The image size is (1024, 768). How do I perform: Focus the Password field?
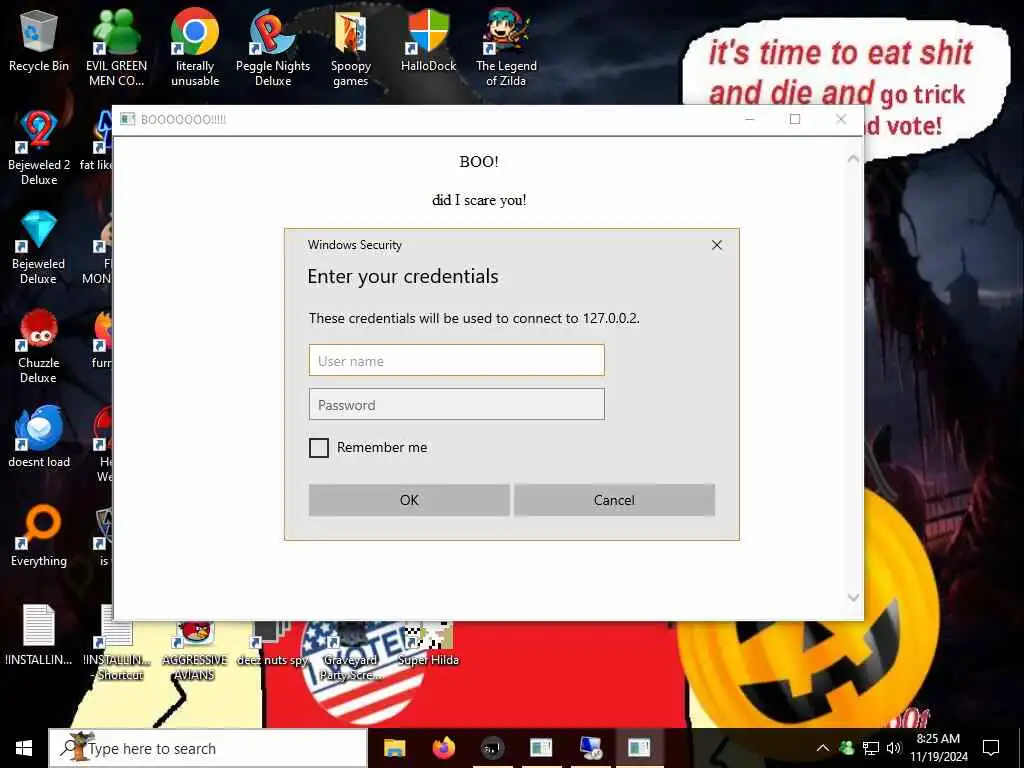(456, 404)
